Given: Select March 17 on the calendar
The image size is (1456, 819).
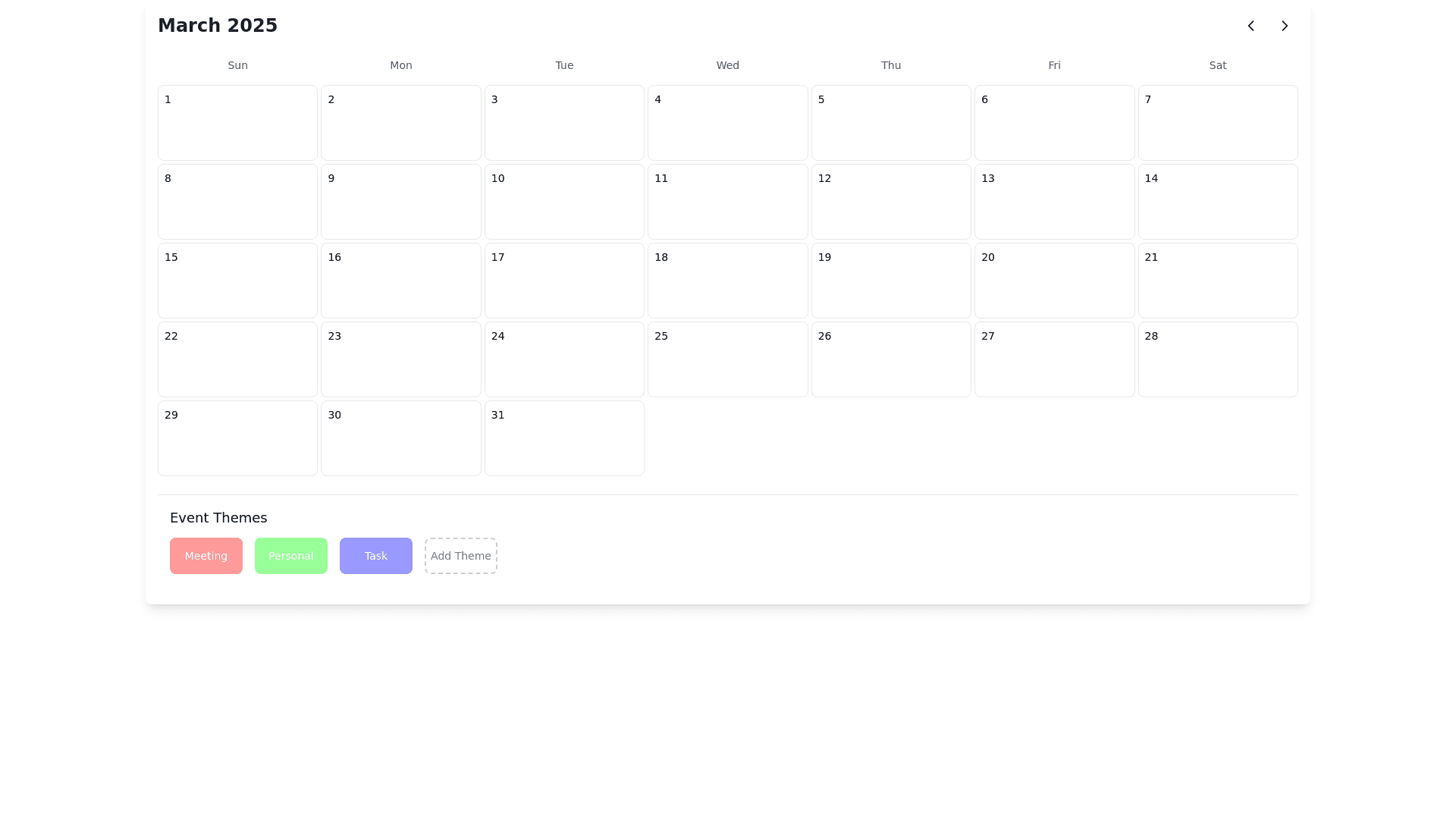Looking at the screenshot, I should 563,281.
